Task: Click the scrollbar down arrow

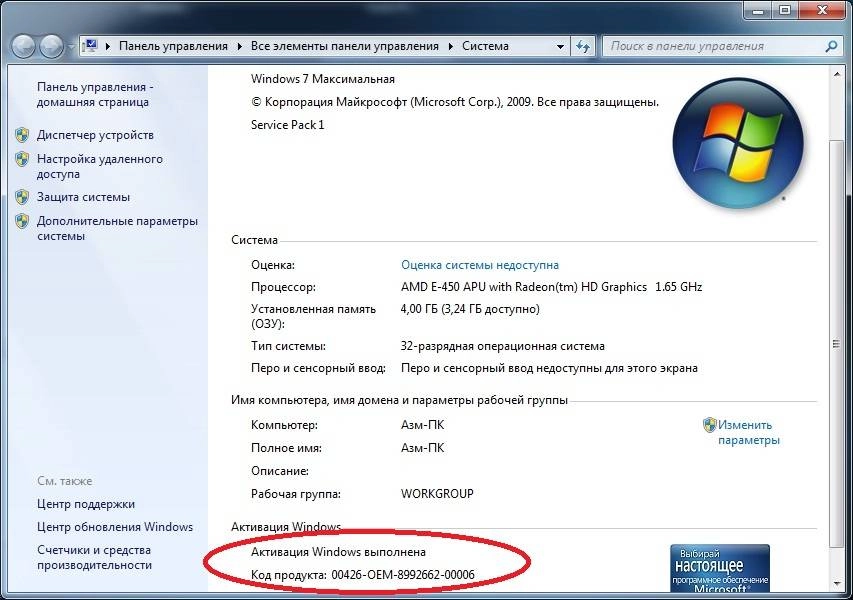Action: [837, 584]
